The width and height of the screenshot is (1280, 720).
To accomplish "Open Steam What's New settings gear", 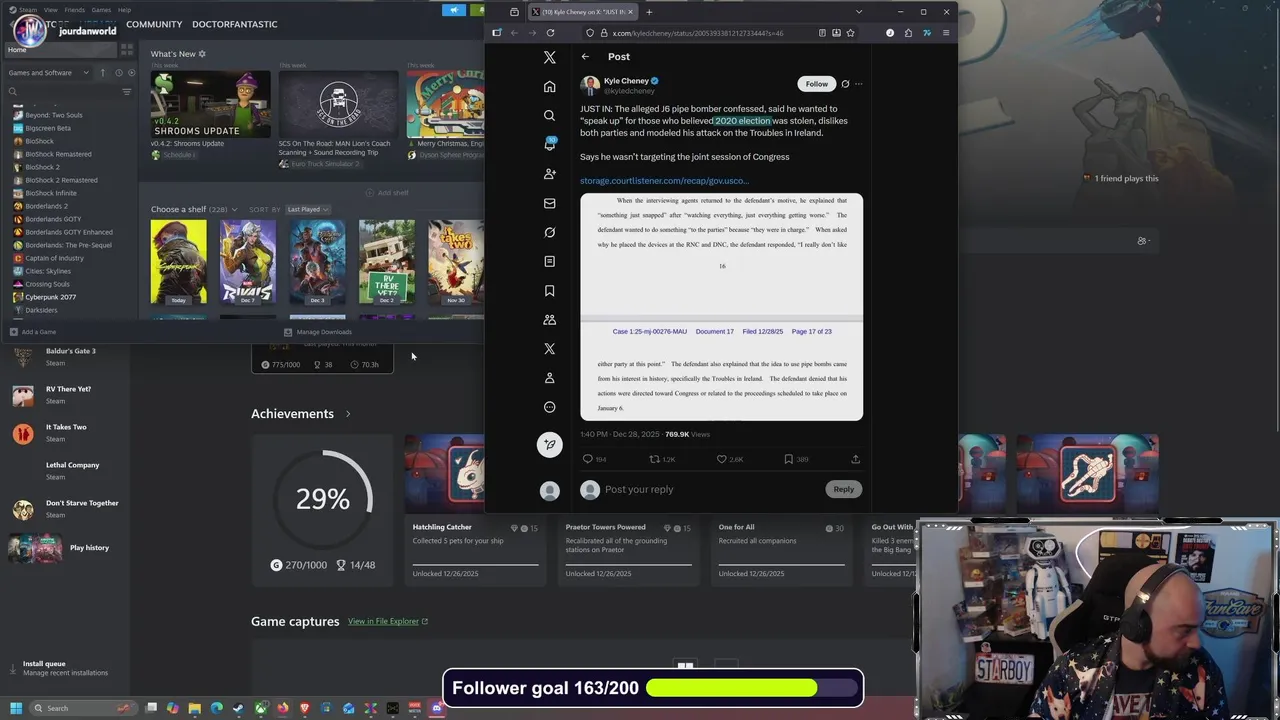I will click(202, 54).
